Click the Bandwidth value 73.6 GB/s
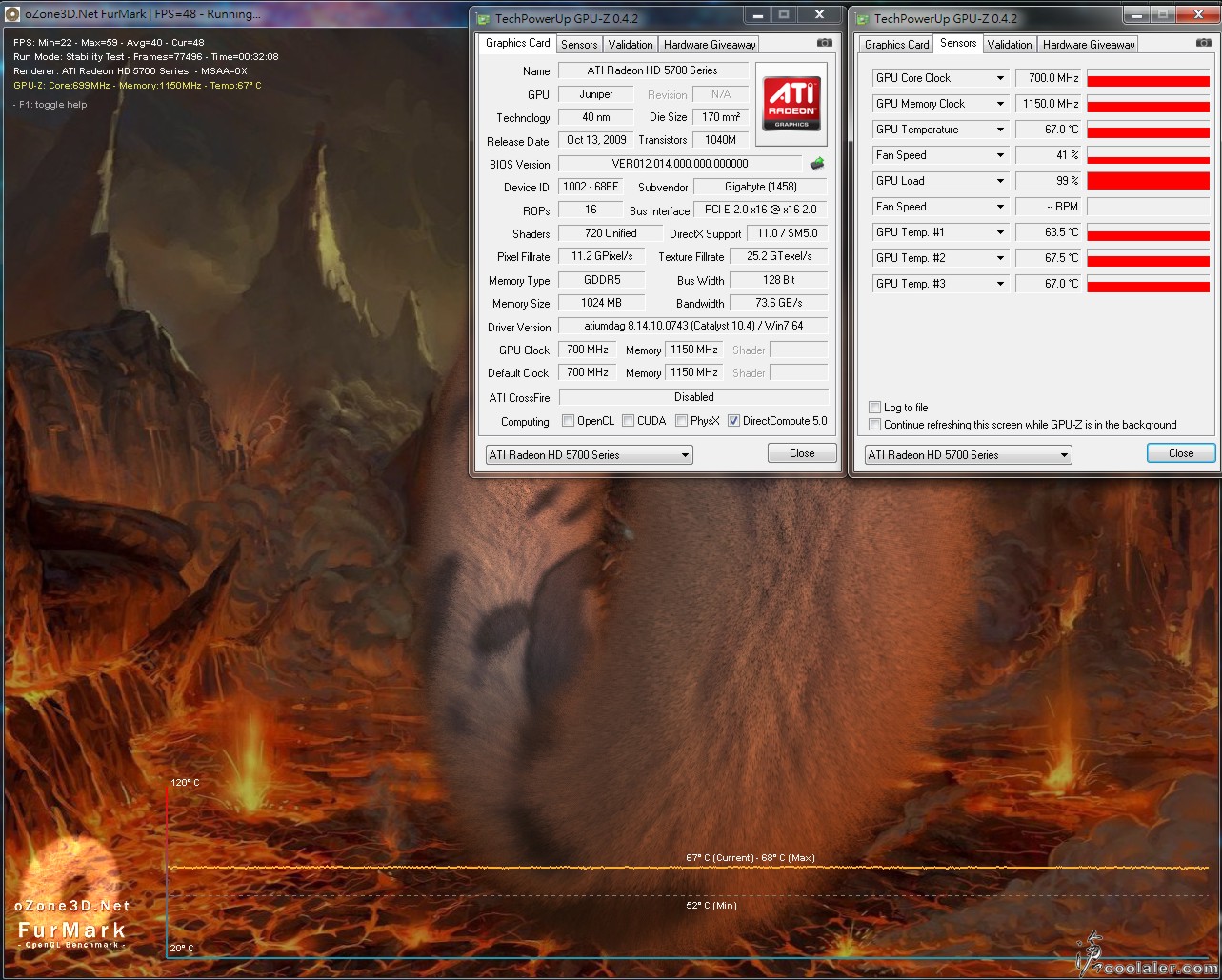 [x=778, y=303]
